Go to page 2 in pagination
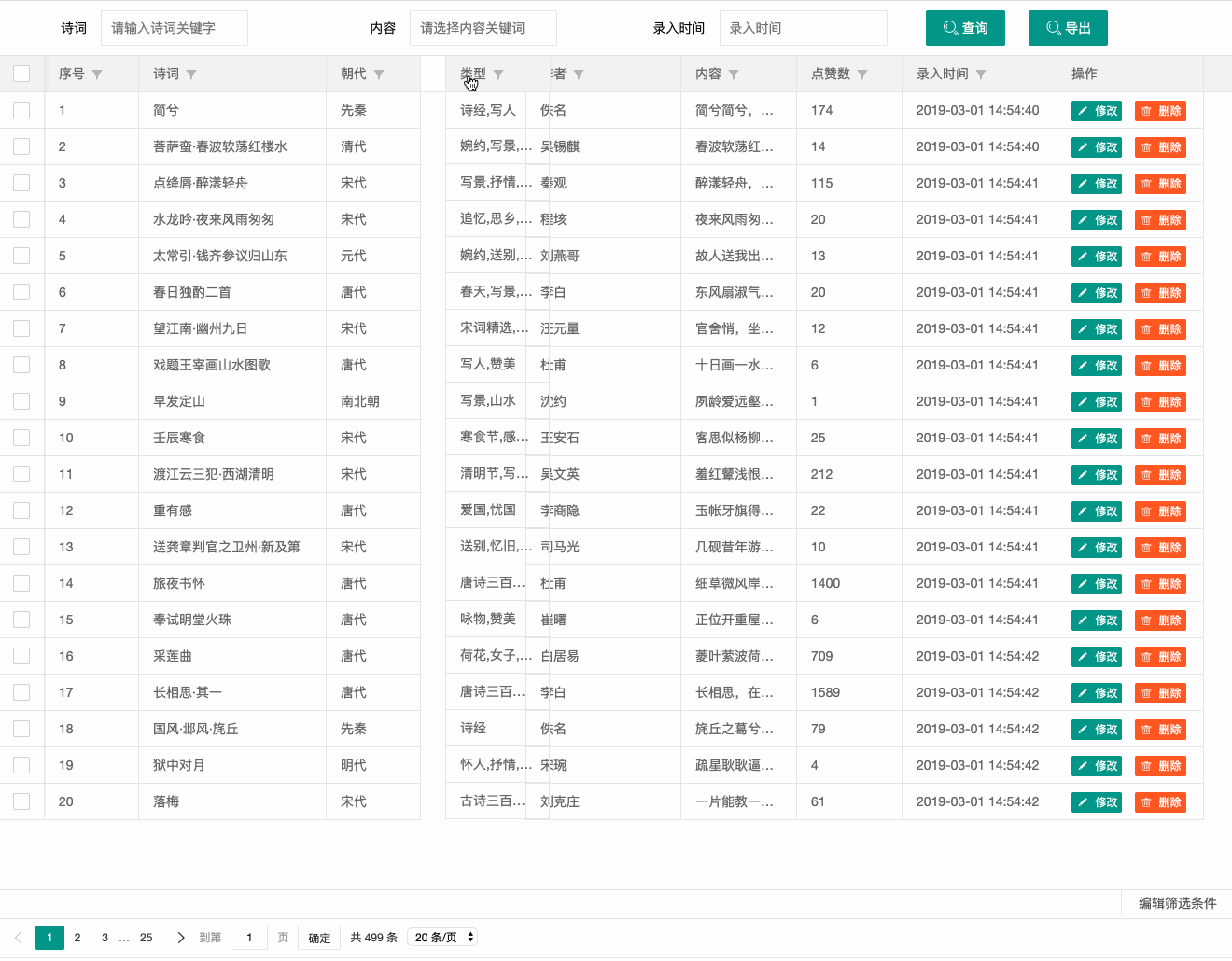The image size is (1232, 961). click(77, 938)
